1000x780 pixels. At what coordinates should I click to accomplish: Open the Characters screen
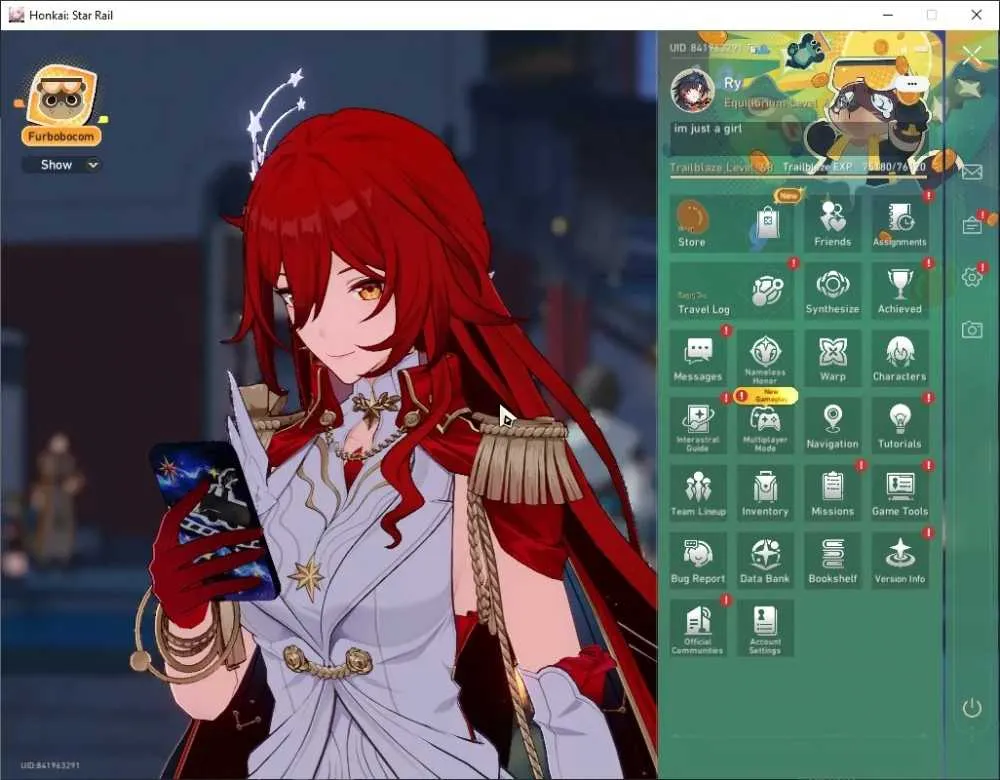coord(899,358)
